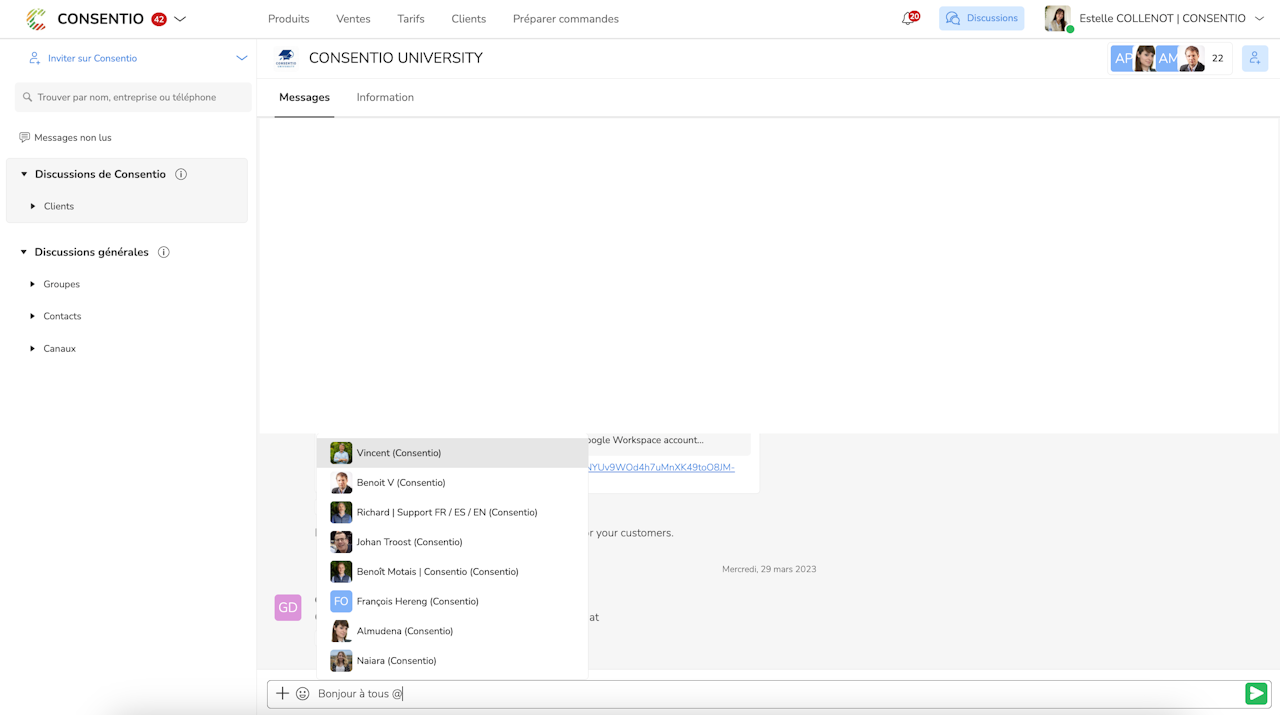Show info for Discussions de Consentio
1280x715 pixels.
click(181, 174)
